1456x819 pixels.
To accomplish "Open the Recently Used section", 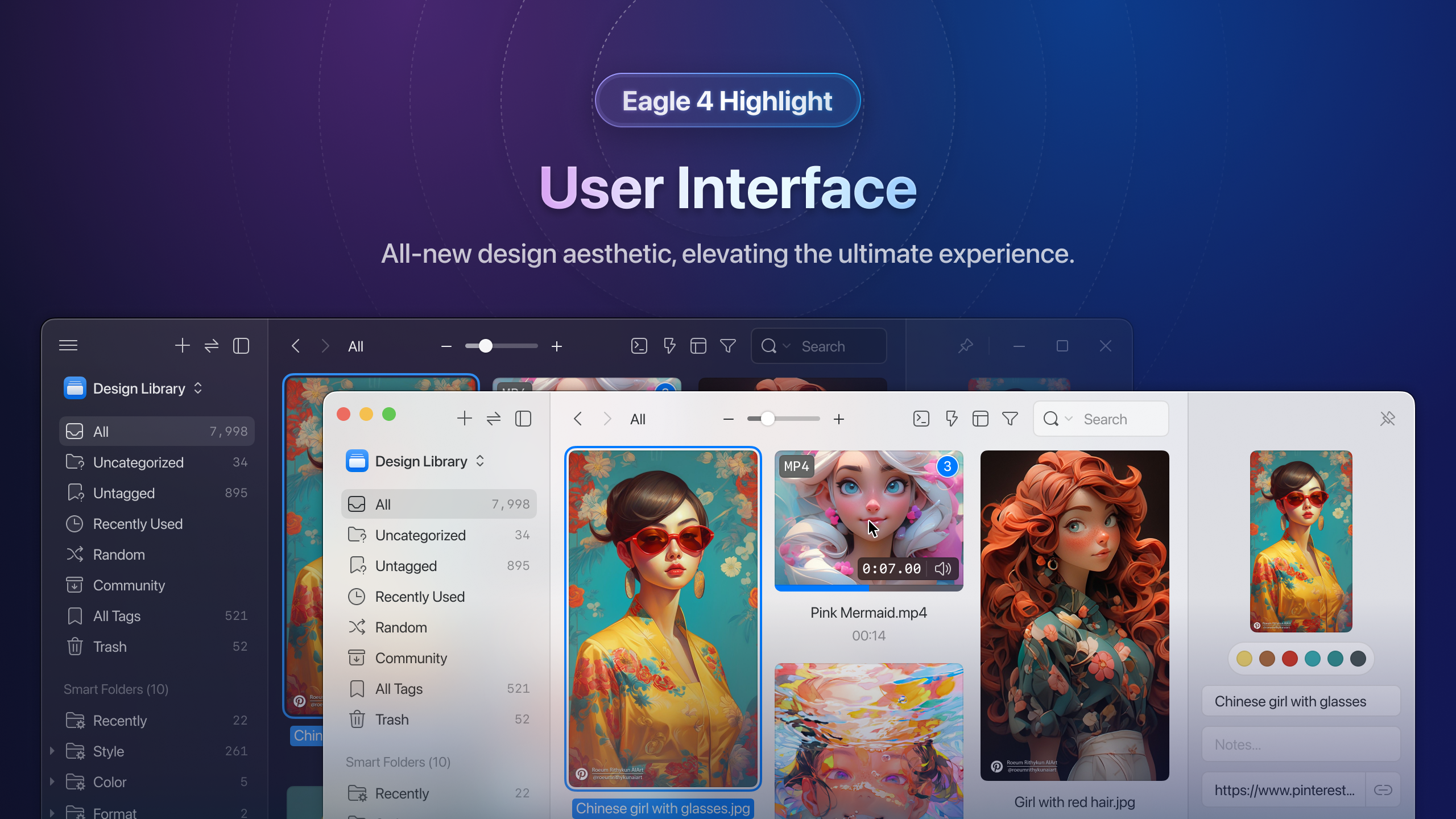I will coord(419,597).
